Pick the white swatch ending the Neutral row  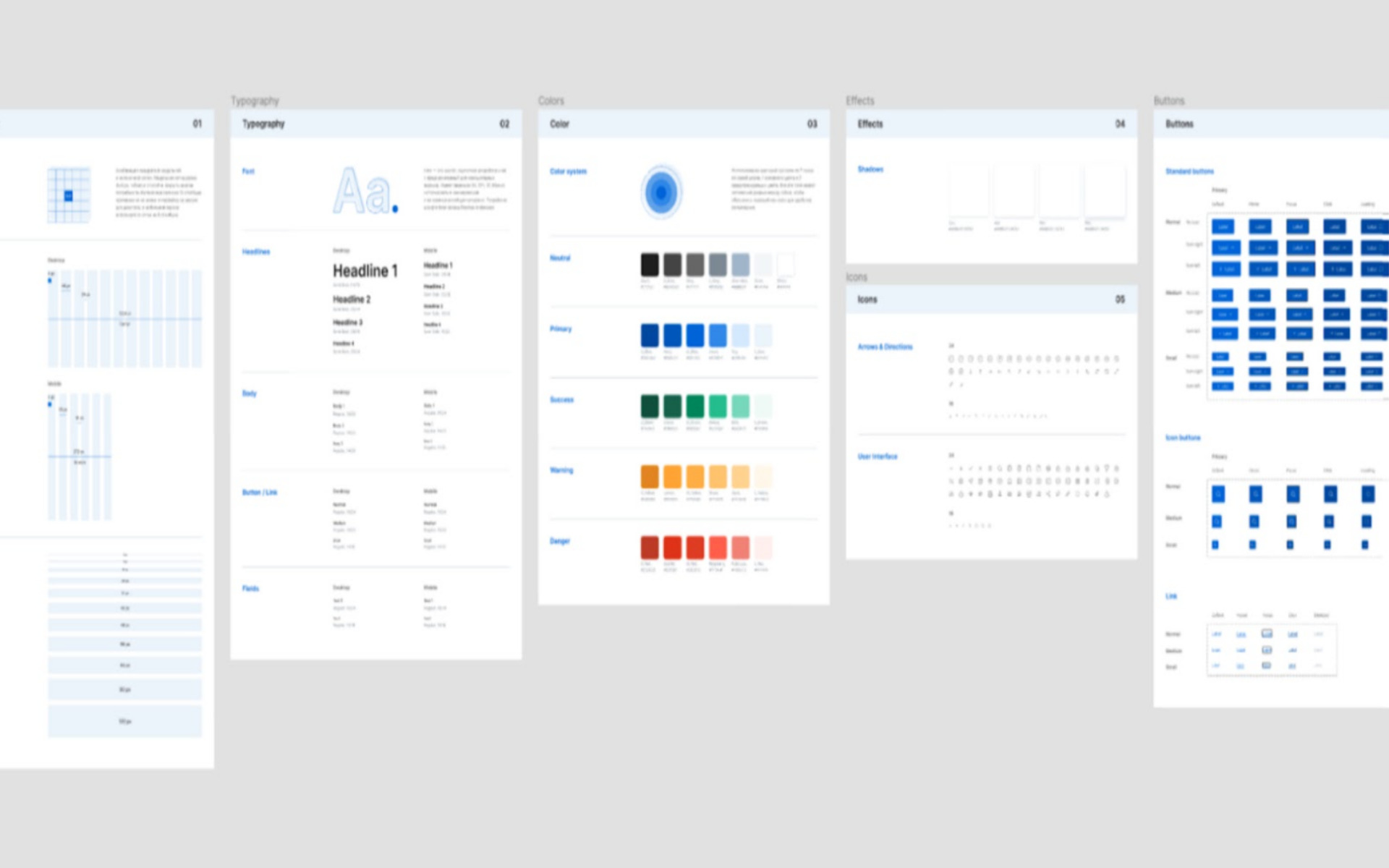785,264
